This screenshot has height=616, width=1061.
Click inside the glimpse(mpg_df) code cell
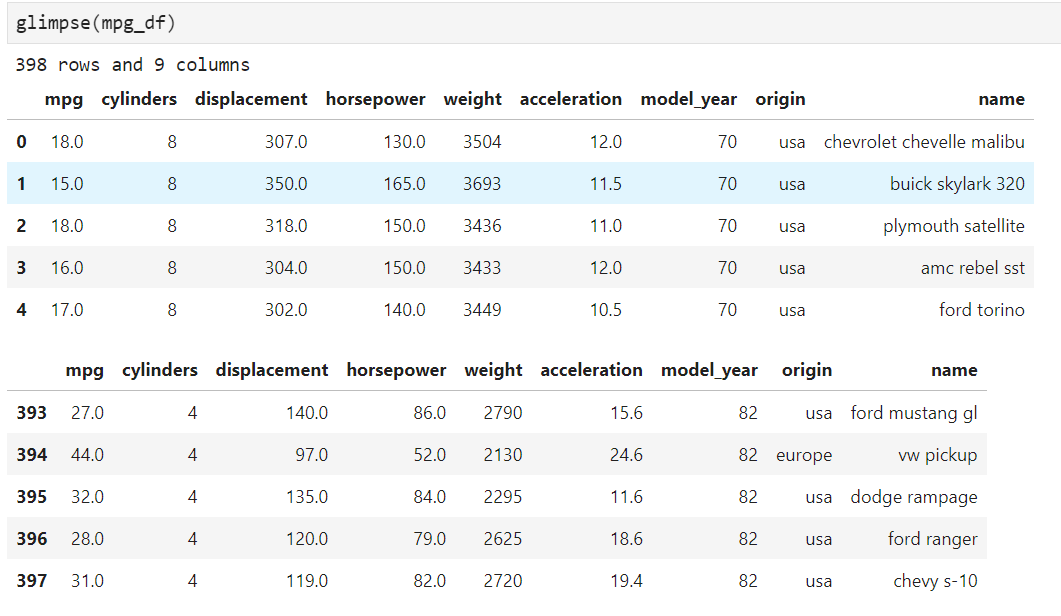coord(97,22)
